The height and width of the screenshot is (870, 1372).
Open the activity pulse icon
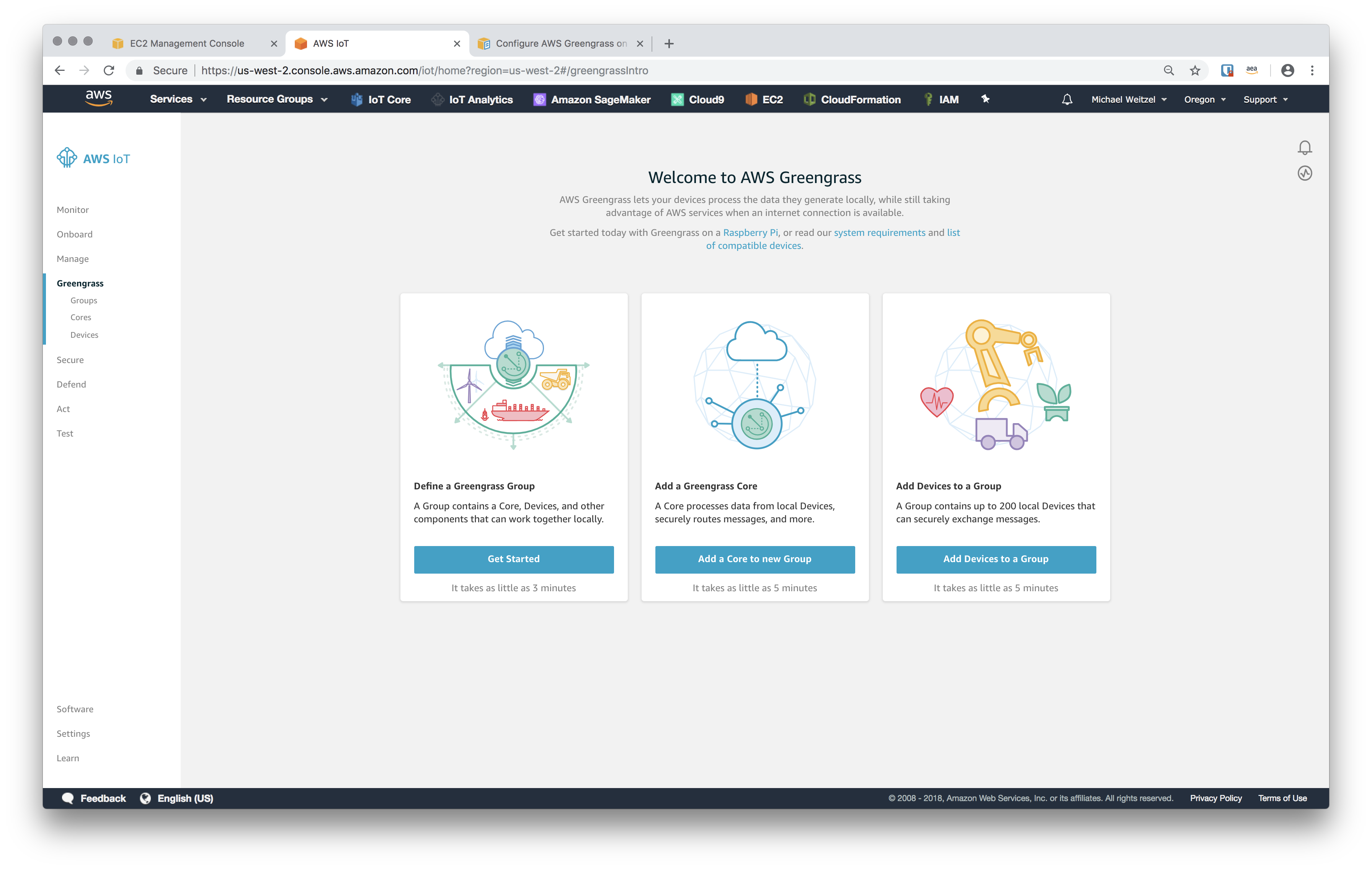tap(1304, 173)
